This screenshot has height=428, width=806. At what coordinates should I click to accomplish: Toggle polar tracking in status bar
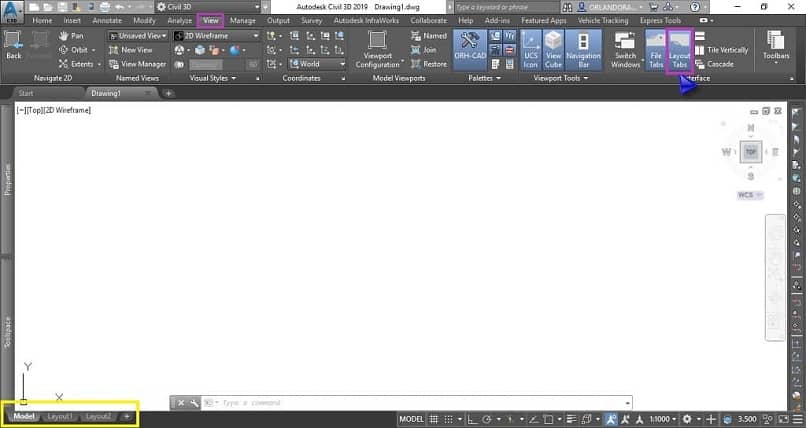486,419
